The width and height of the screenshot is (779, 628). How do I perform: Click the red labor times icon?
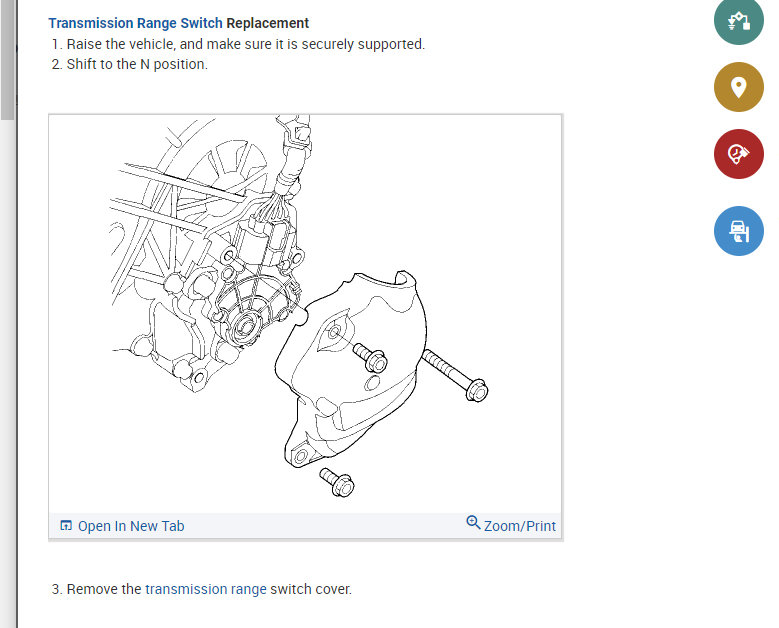[x=738, y=154]
